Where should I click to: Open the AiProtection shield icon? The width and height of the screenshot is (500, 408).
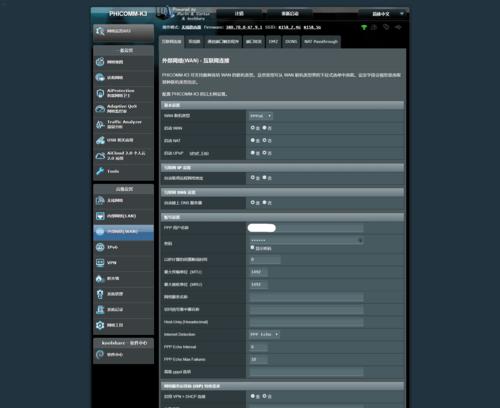pyautogui.click(x=100, y=93)
